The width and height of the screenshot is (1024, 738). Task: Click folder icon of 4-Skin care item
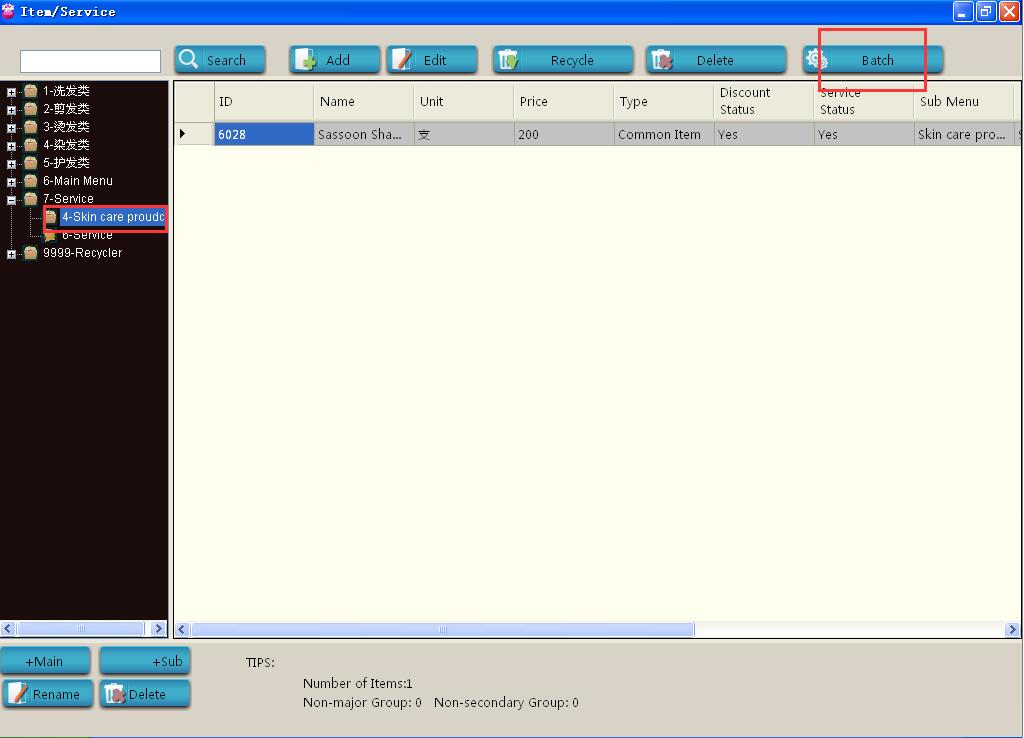(x=51, y=217)
